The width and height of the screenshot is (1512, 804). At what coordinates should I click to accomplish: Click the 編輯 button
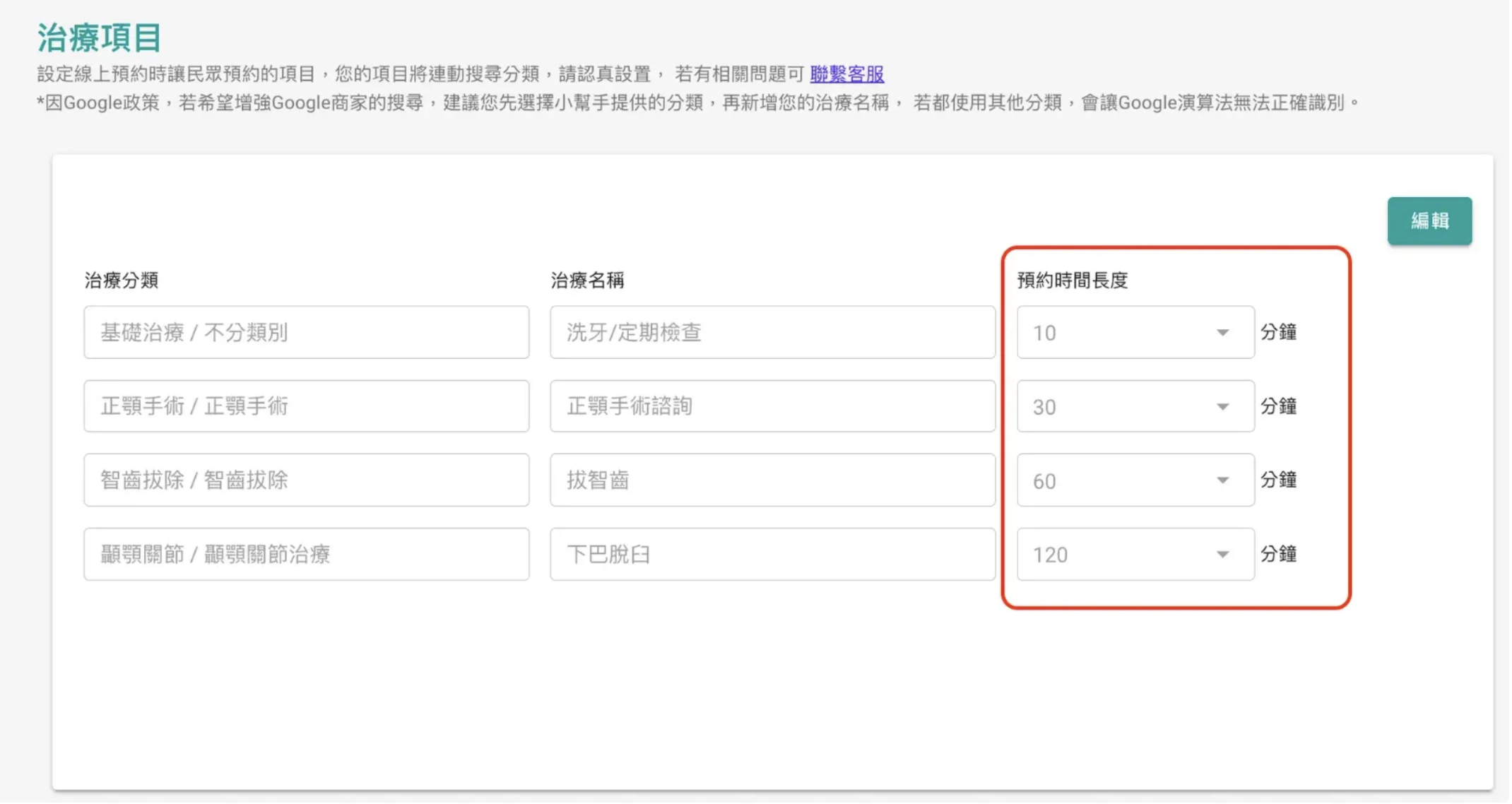pyautogui.click(x=1429, y=220)
